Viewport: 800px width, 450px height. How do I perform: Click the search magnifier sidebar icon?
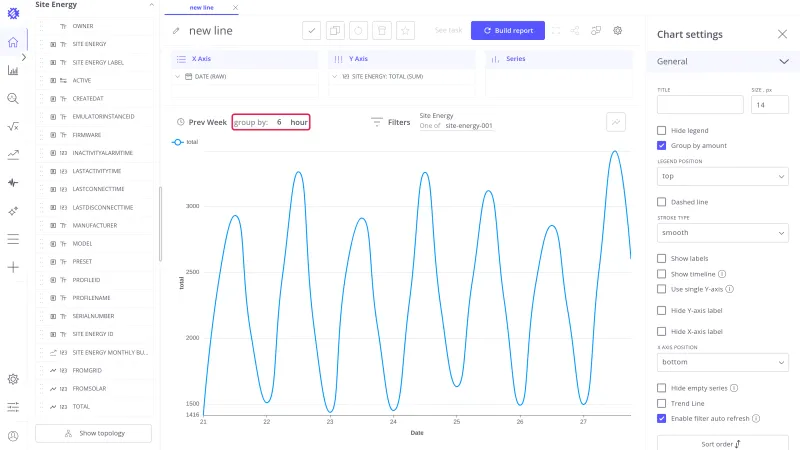13,98
